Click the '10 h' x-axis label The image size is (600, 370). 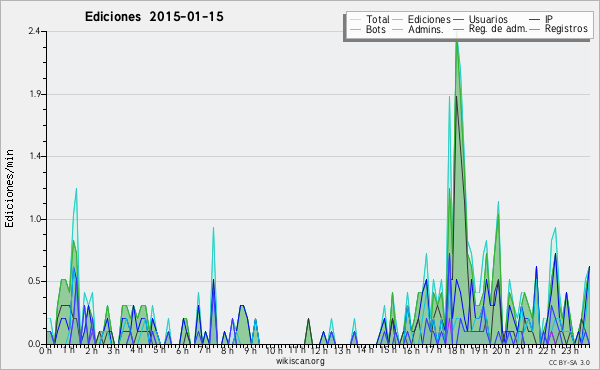[x=274, y=350]
